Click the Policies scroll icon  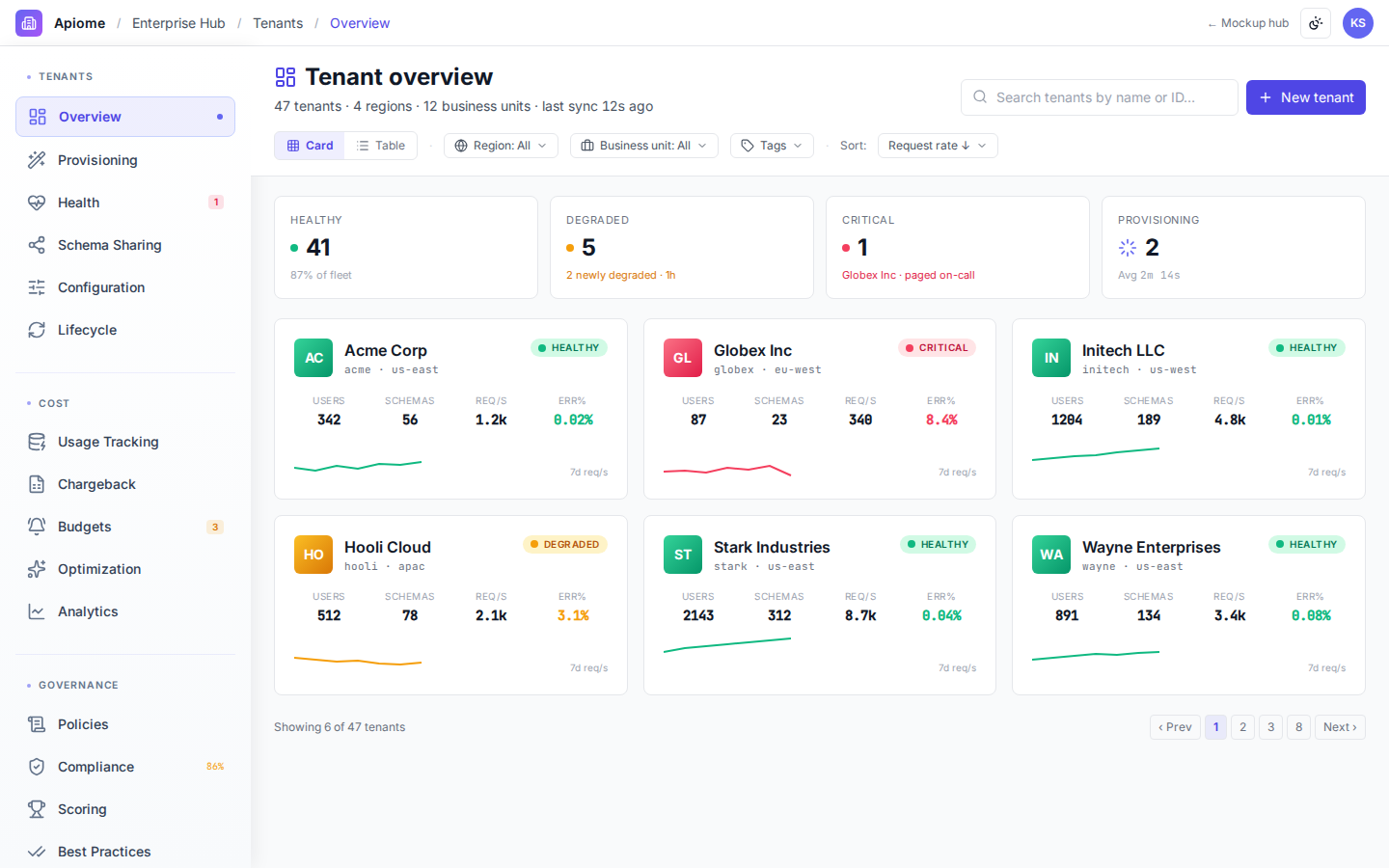click(37, 724)
